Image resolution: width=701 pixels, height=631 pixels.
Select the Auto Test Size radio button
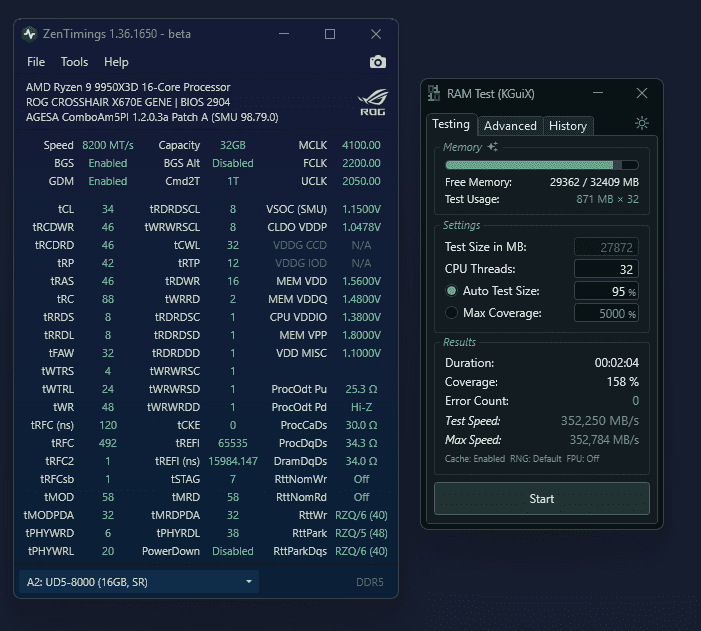tap(452, 291)
